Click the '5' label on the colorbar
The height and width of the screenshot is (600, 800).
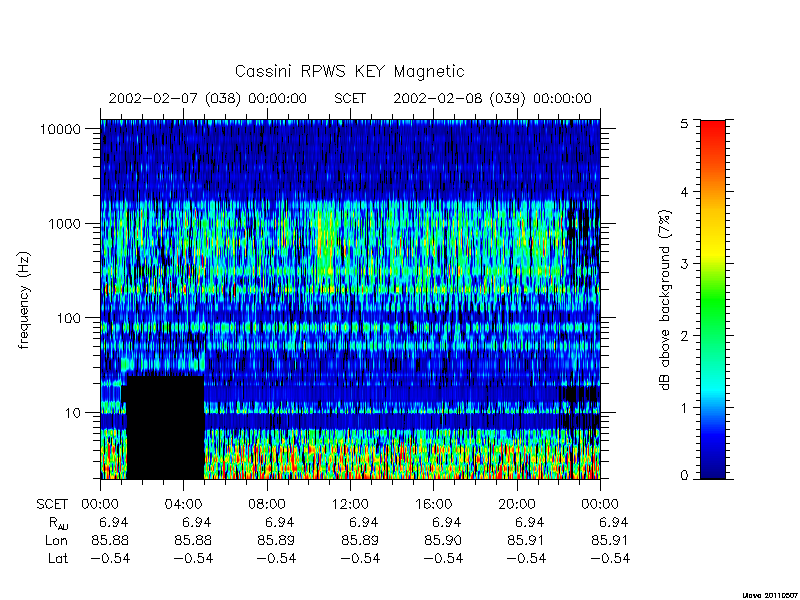[685, 123]
